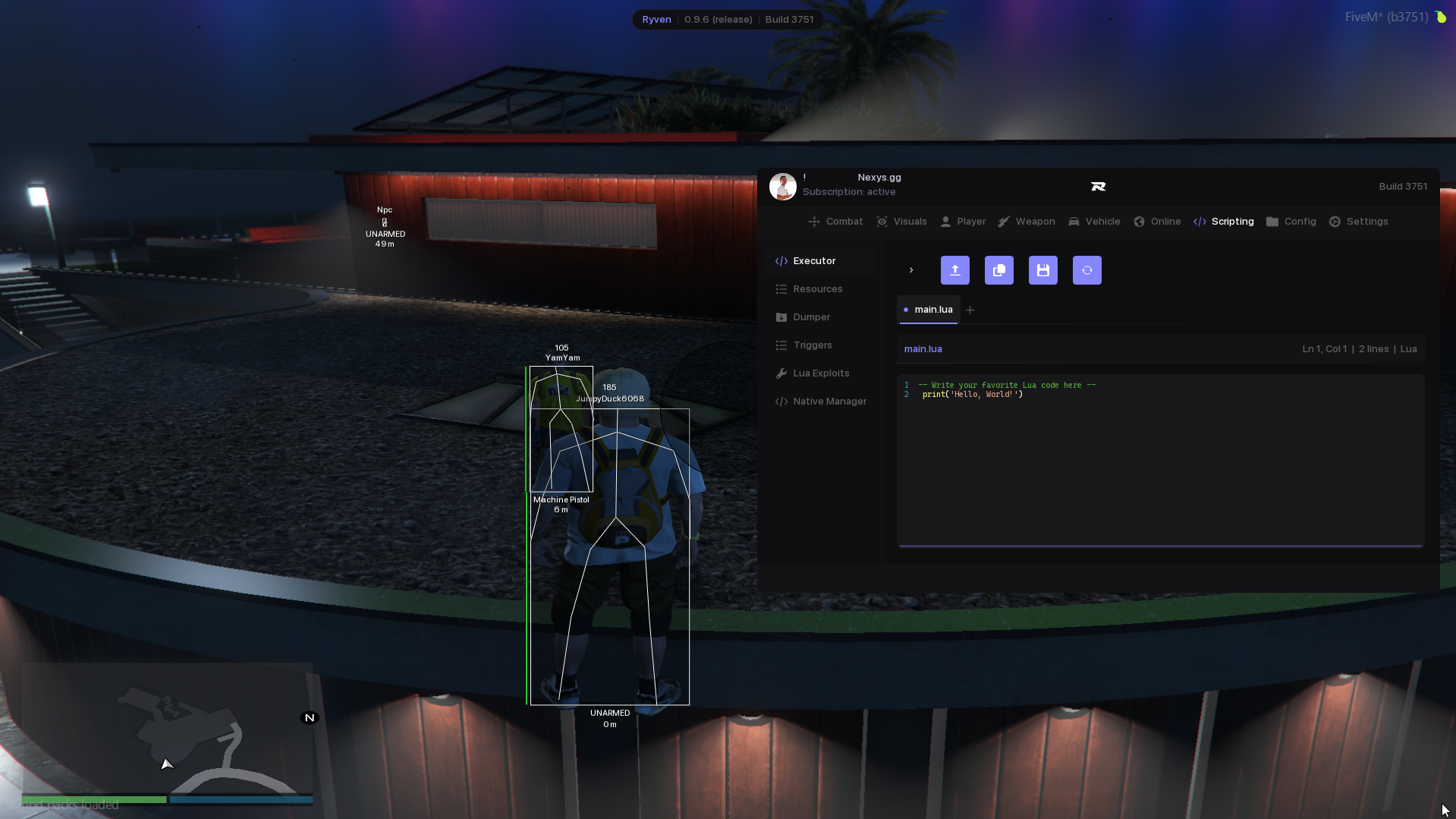
Task: Click the Nexys.gg username text
Action: pyautogui.click(x=879, y=178)
